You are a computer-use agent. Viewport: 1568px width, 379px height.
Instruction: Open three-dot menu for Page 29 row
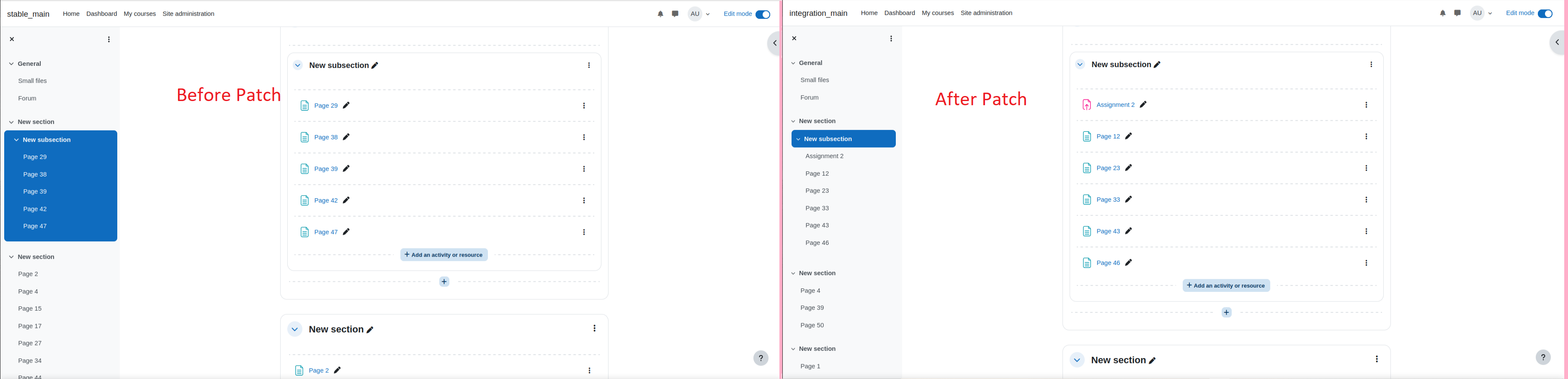click(584, 106)
